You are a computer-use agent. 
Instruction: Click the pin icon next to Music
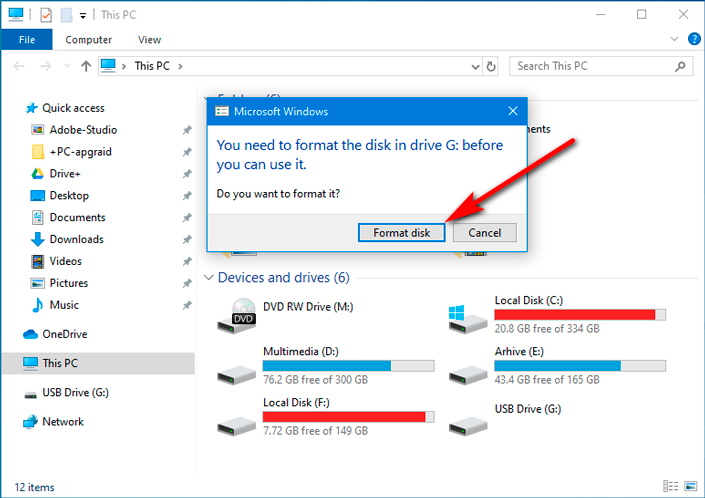(x=187, y=306)
